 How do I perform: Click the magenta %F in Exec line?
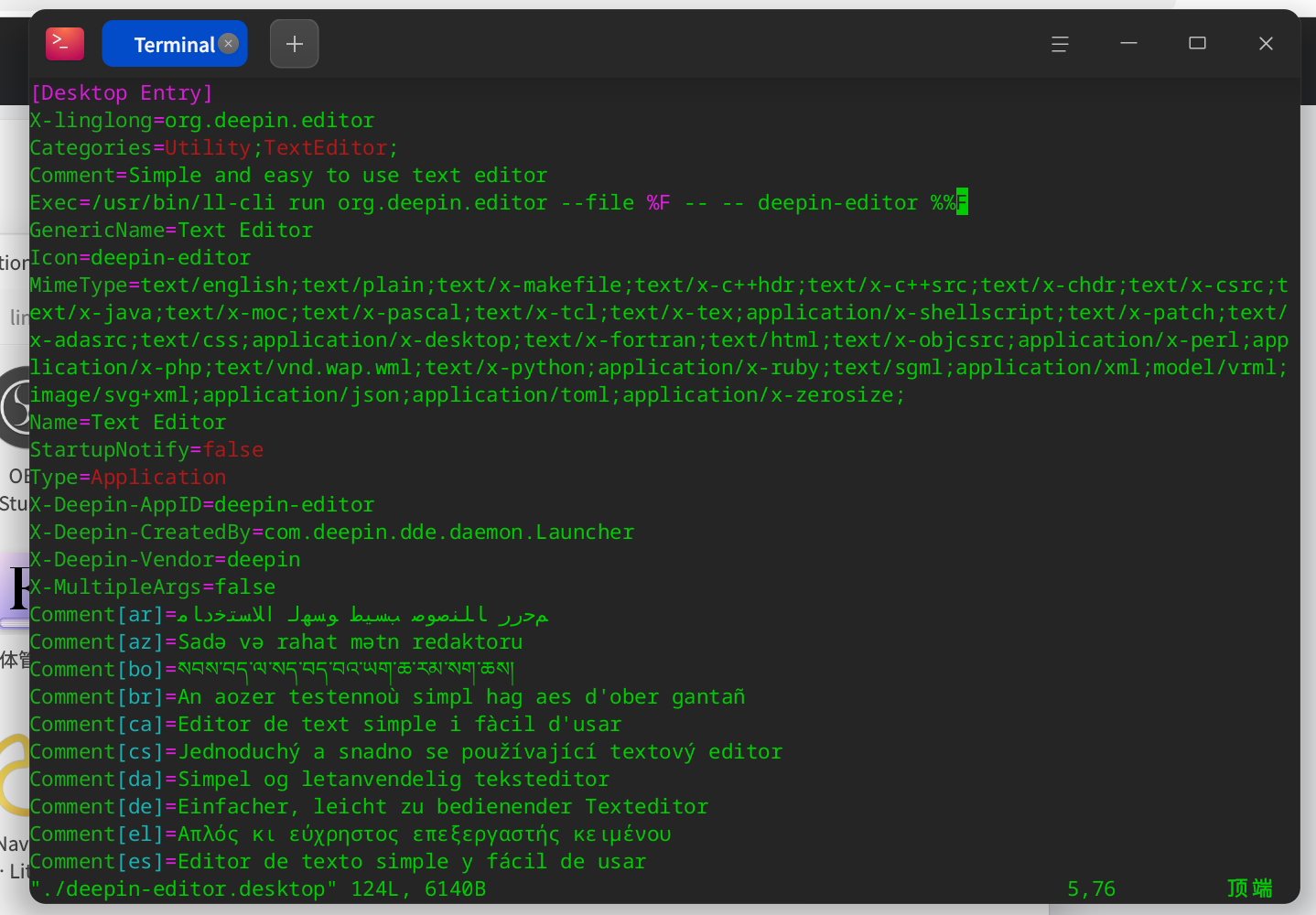click(659, 203)
